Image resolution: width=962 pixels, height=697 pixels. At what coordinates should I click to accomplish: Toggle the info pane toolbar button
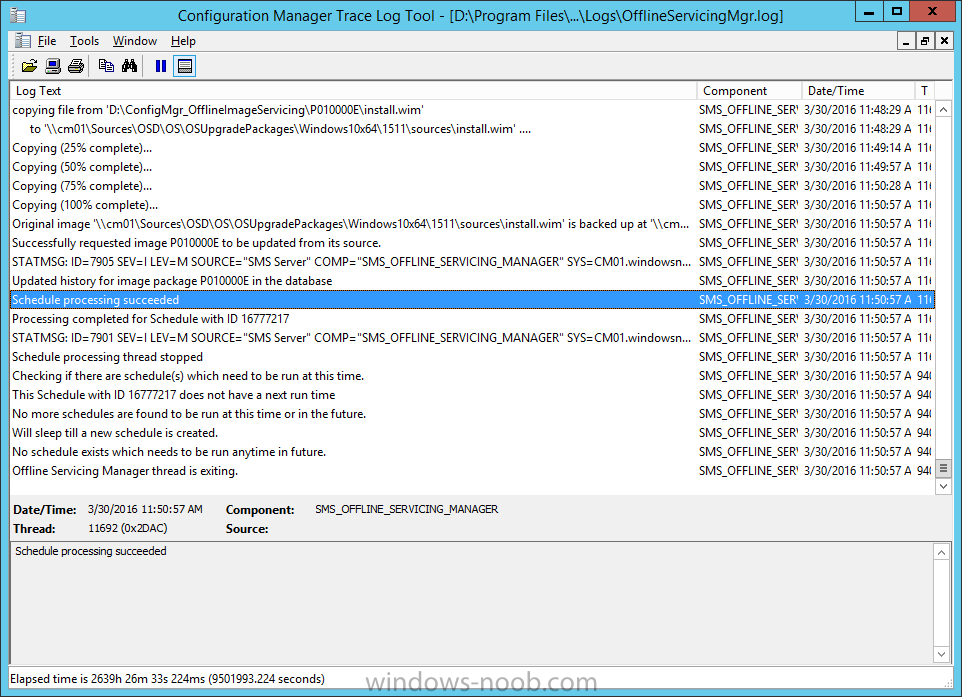(185, 66)
